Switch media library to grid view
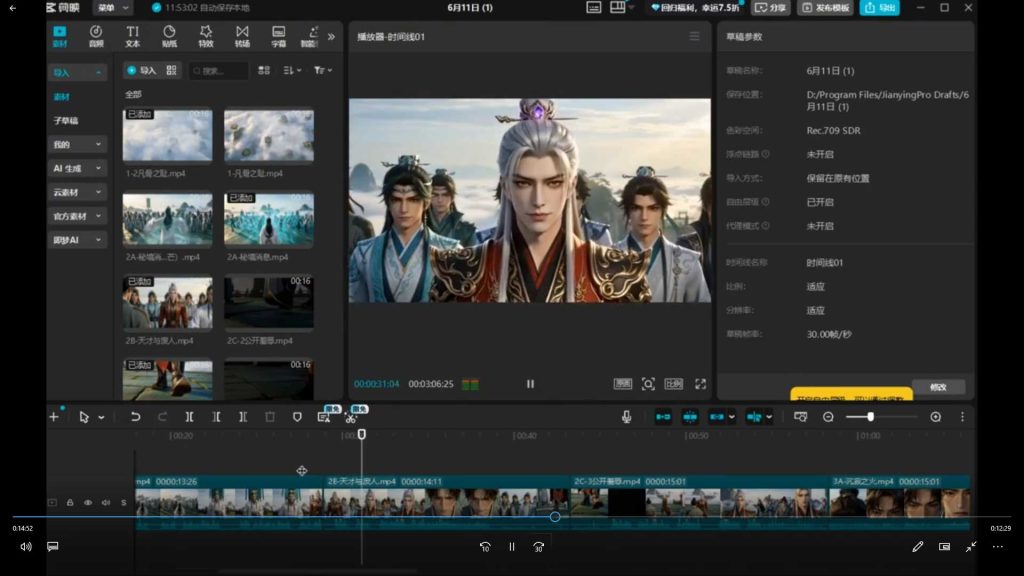1024x576 pixels. (x=264, y=71)
